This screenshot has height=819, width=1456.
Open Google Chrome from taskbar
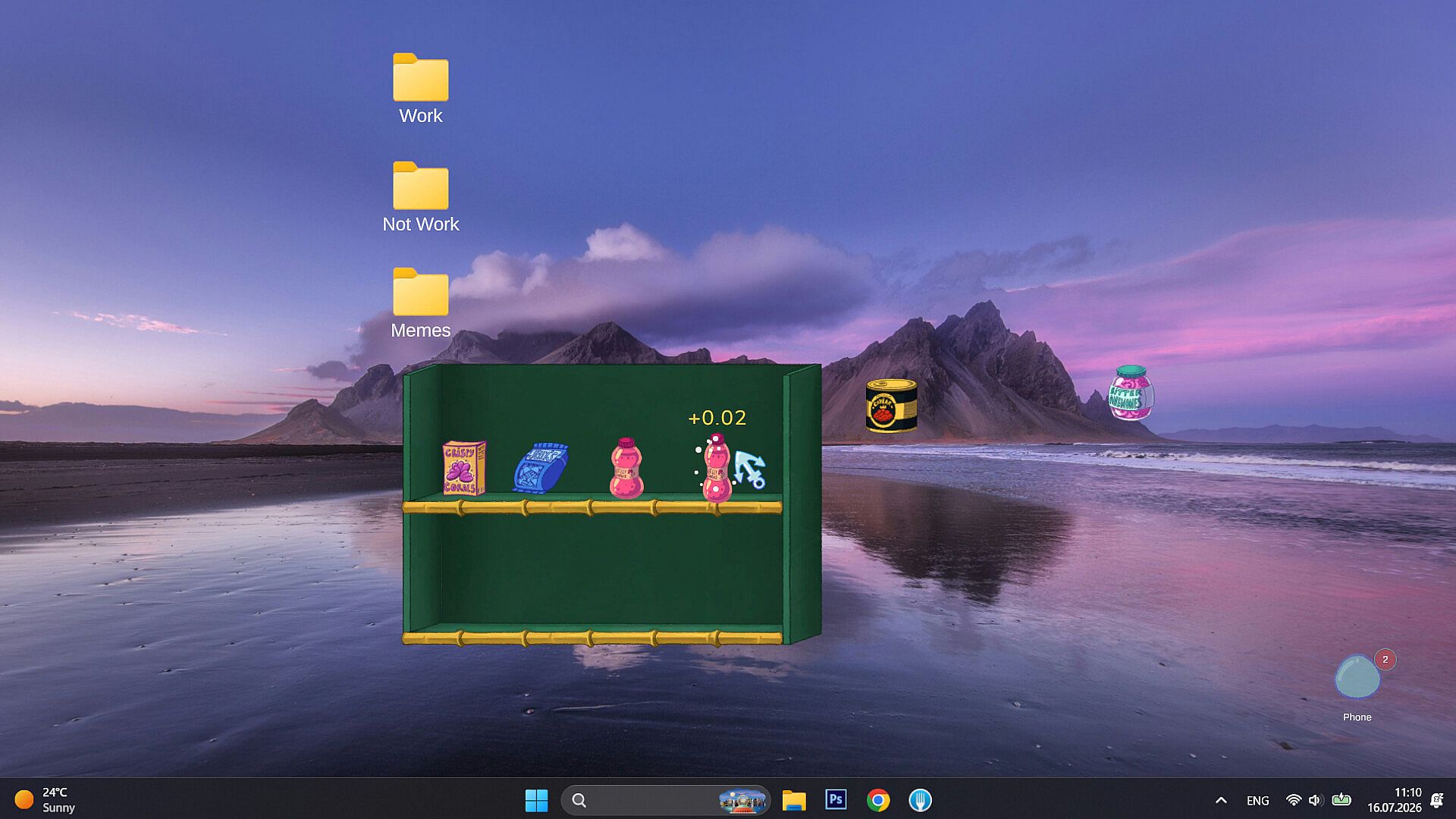tap(878, 800)
